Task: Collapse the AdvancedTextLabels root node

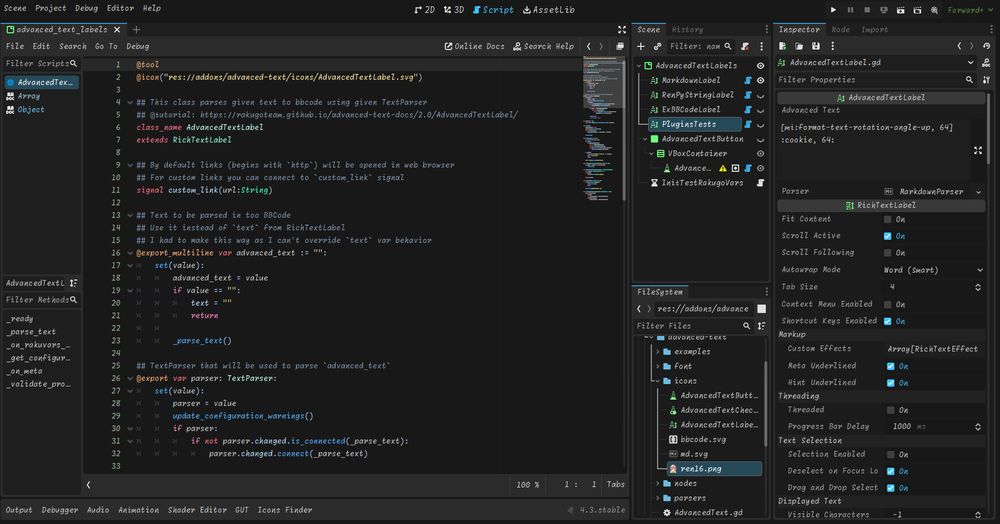Action: pyautogui.click(x=639, y=66)
